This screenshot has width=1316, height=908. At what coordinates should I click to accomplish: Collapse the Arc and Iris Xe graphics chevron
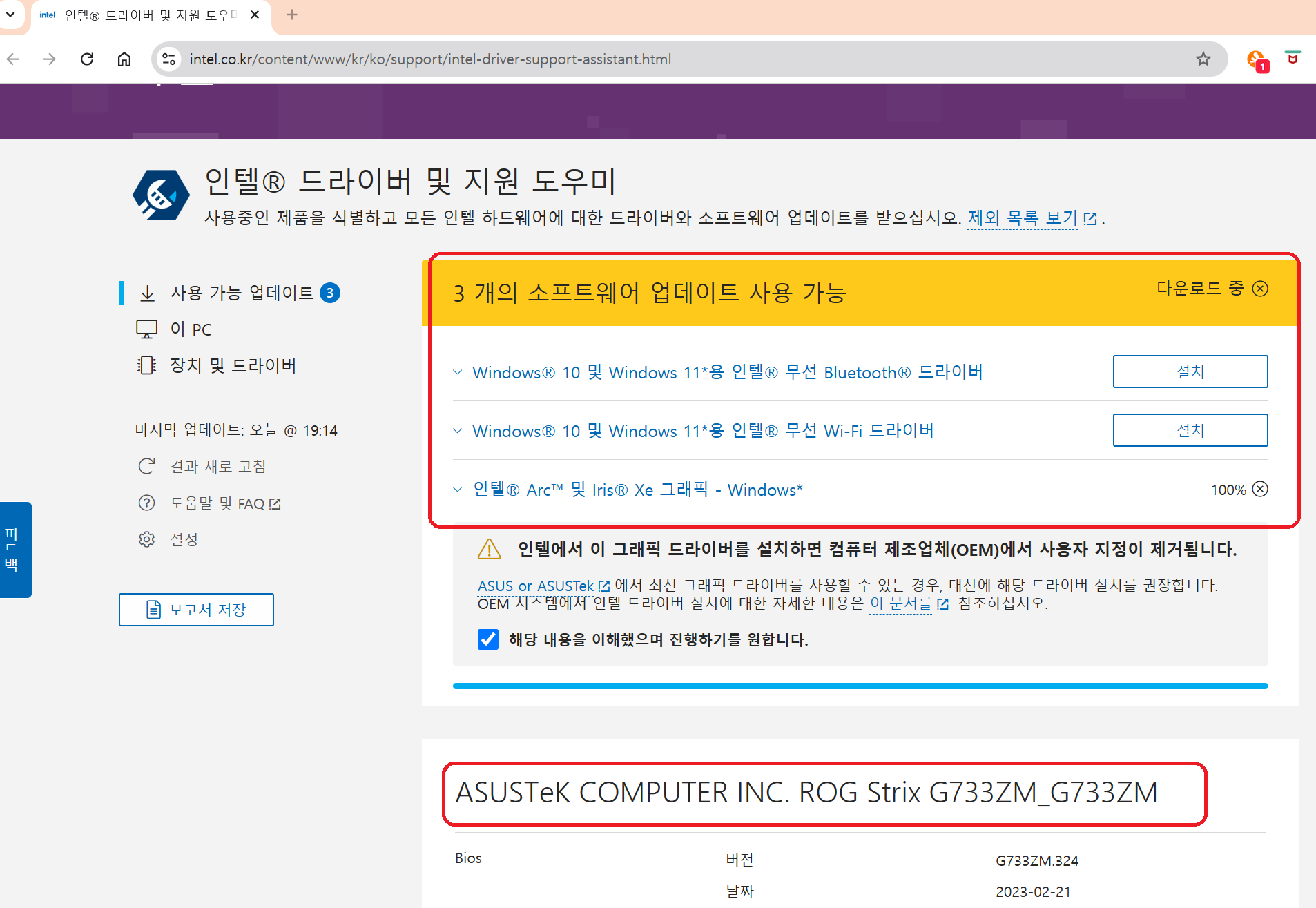458,490
